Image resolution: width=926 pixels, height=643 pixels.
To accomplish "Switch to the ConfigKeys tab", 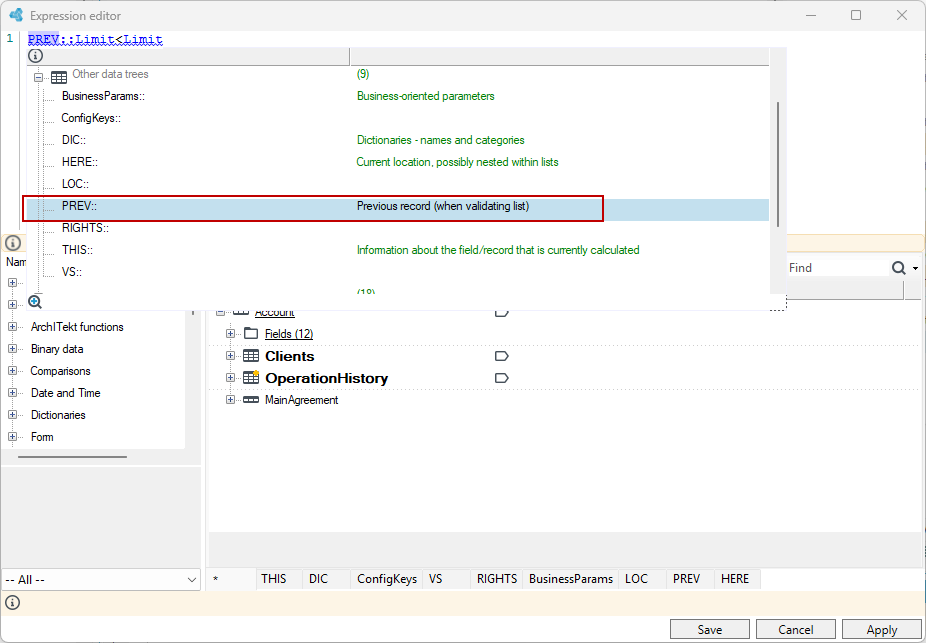I will click(x=386, y=579).
